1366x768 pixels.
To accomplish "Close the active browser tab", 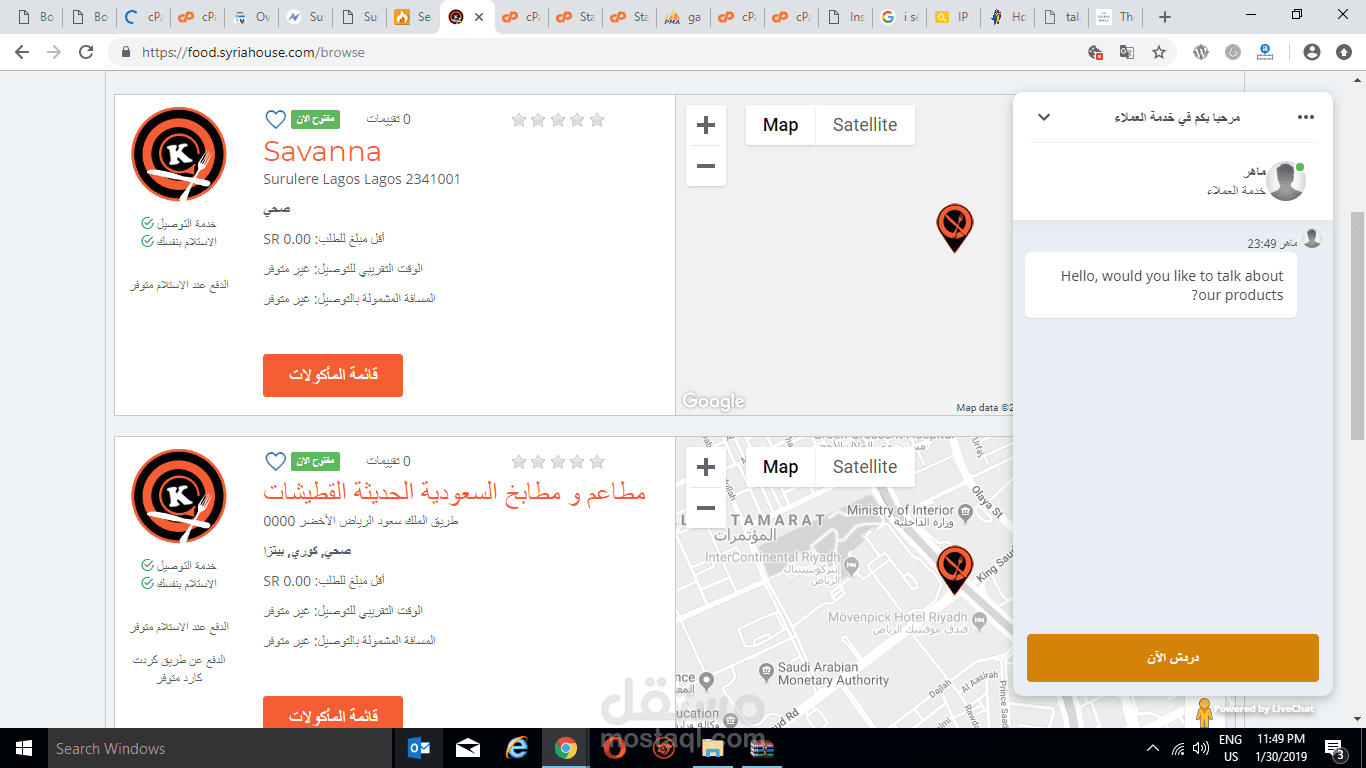I will point(479,17).
